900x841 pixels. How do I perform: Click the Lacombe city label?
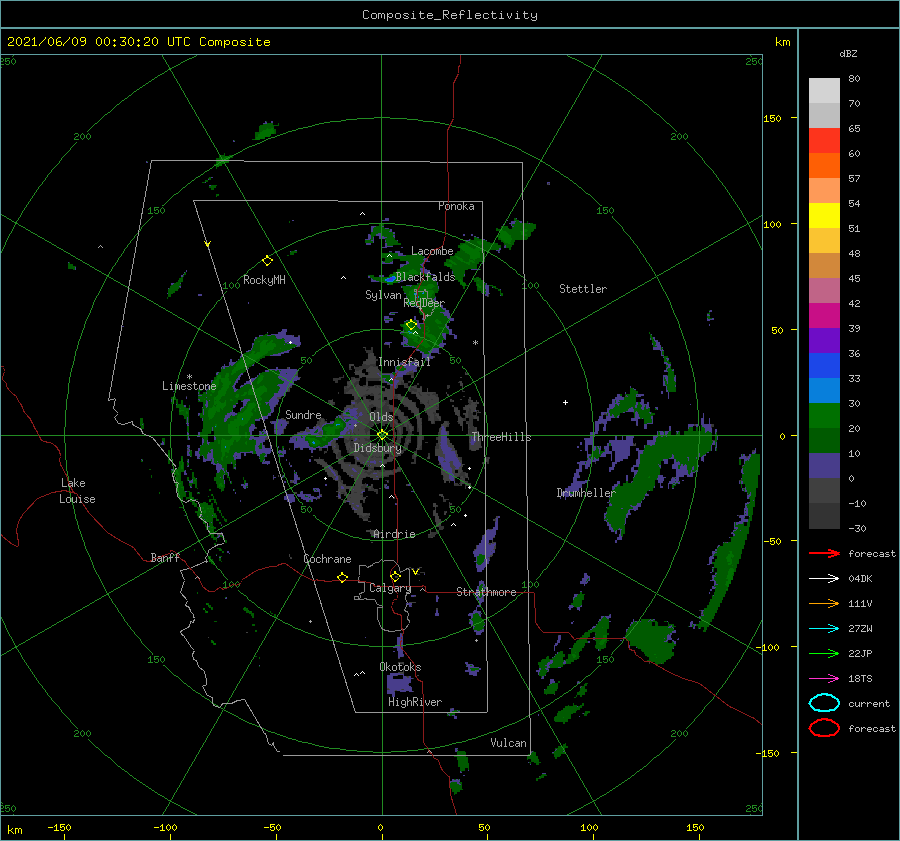point(432,251)
